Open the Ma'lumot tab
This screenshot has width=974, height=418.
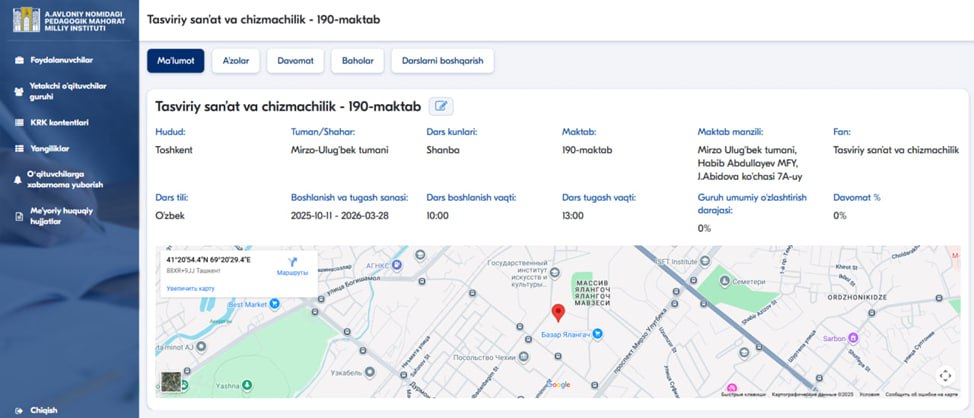(x=176, y=61)
